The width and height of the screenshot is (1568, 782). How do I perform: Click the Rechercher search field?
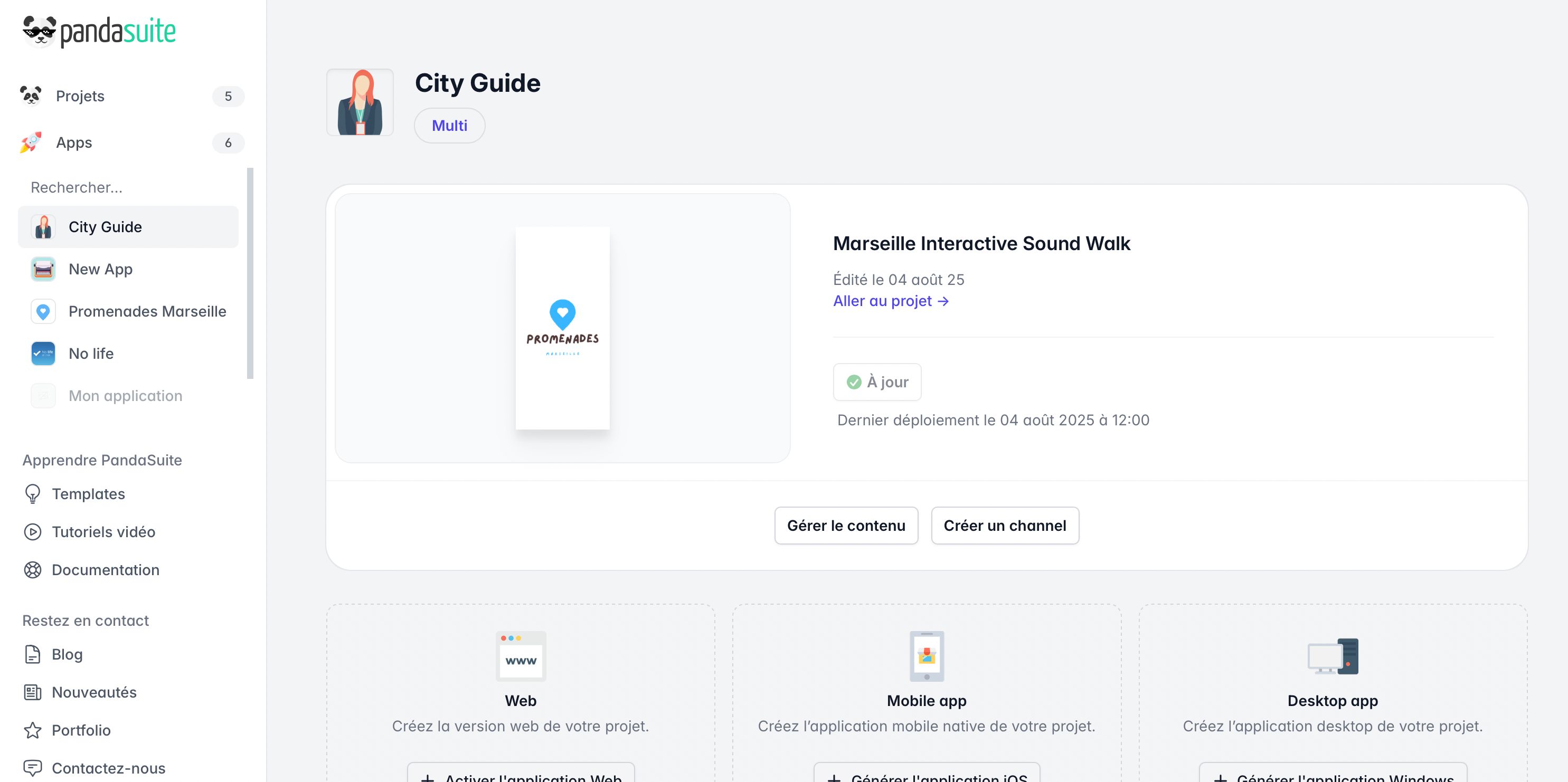coord(128,187)
